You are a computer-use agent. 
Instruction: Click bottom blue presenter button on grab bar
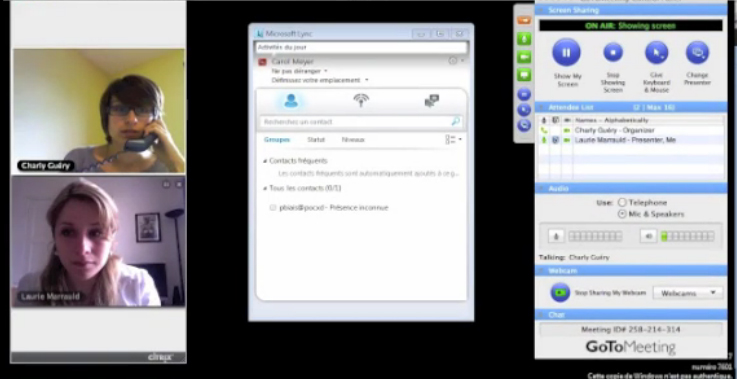tap(524, 125)
